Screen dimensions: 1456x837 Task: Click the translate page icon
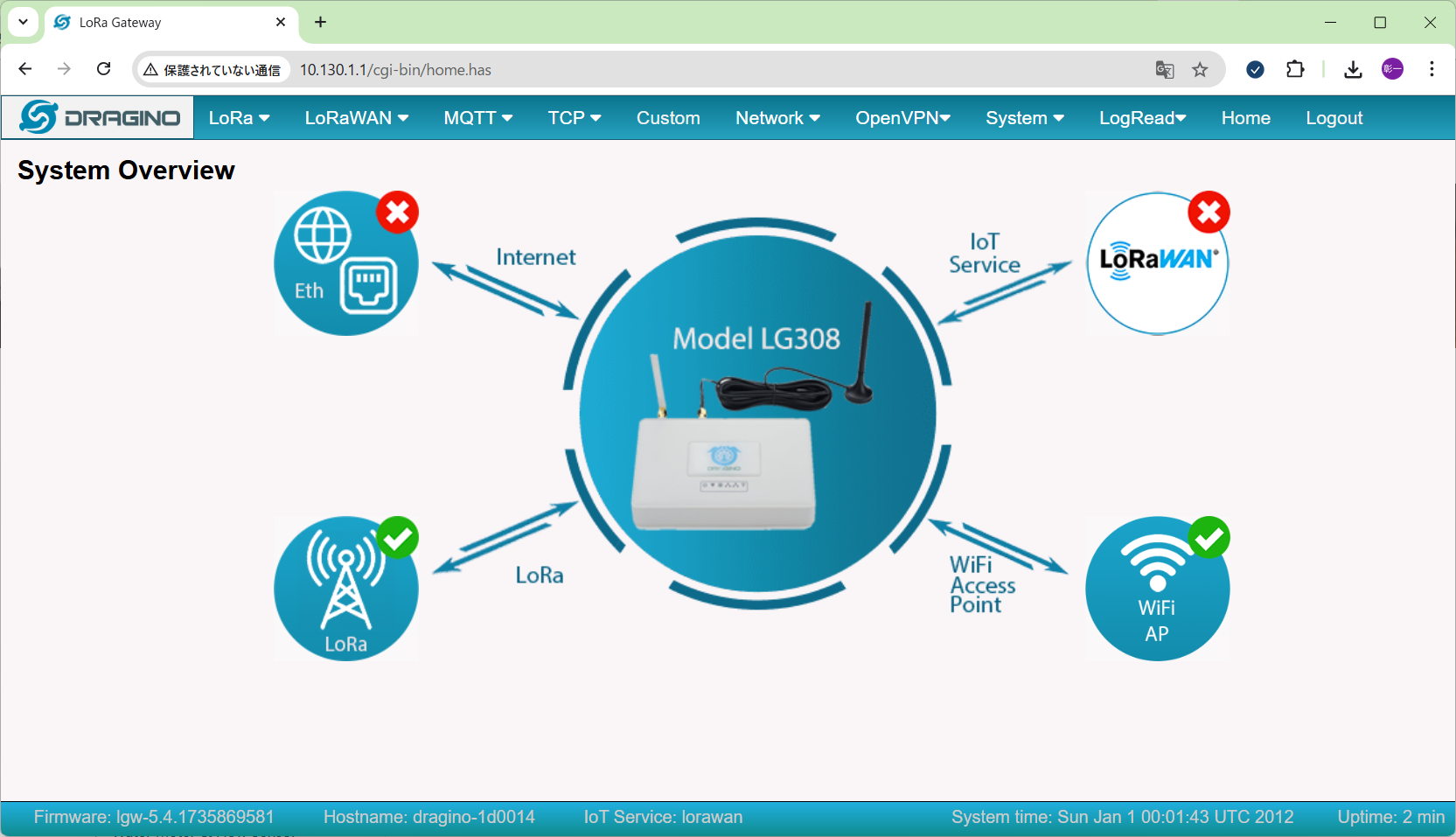pos(1164,70)
